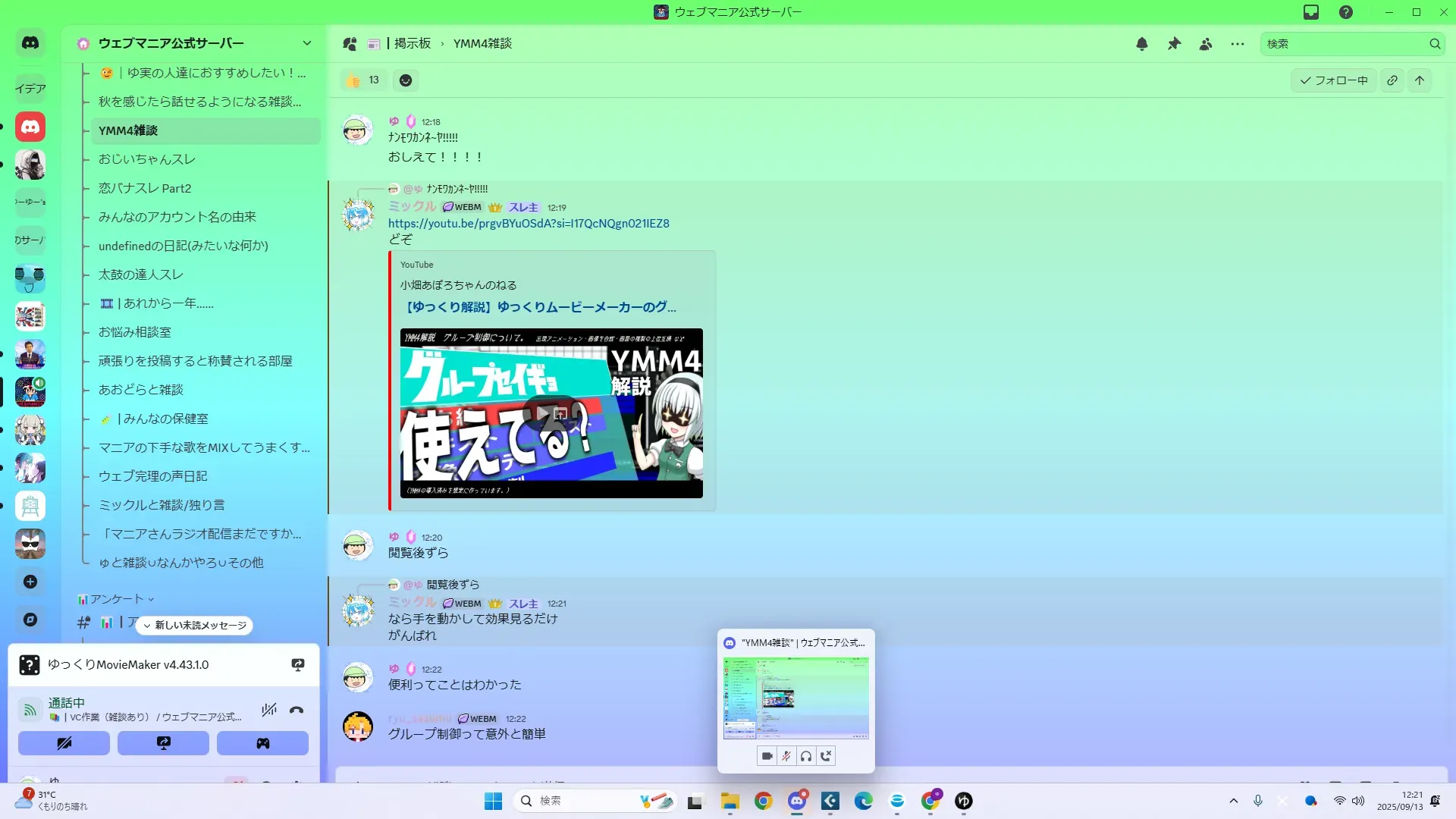Open the おじいちゃんスレ thread

[x=147, y=159]
